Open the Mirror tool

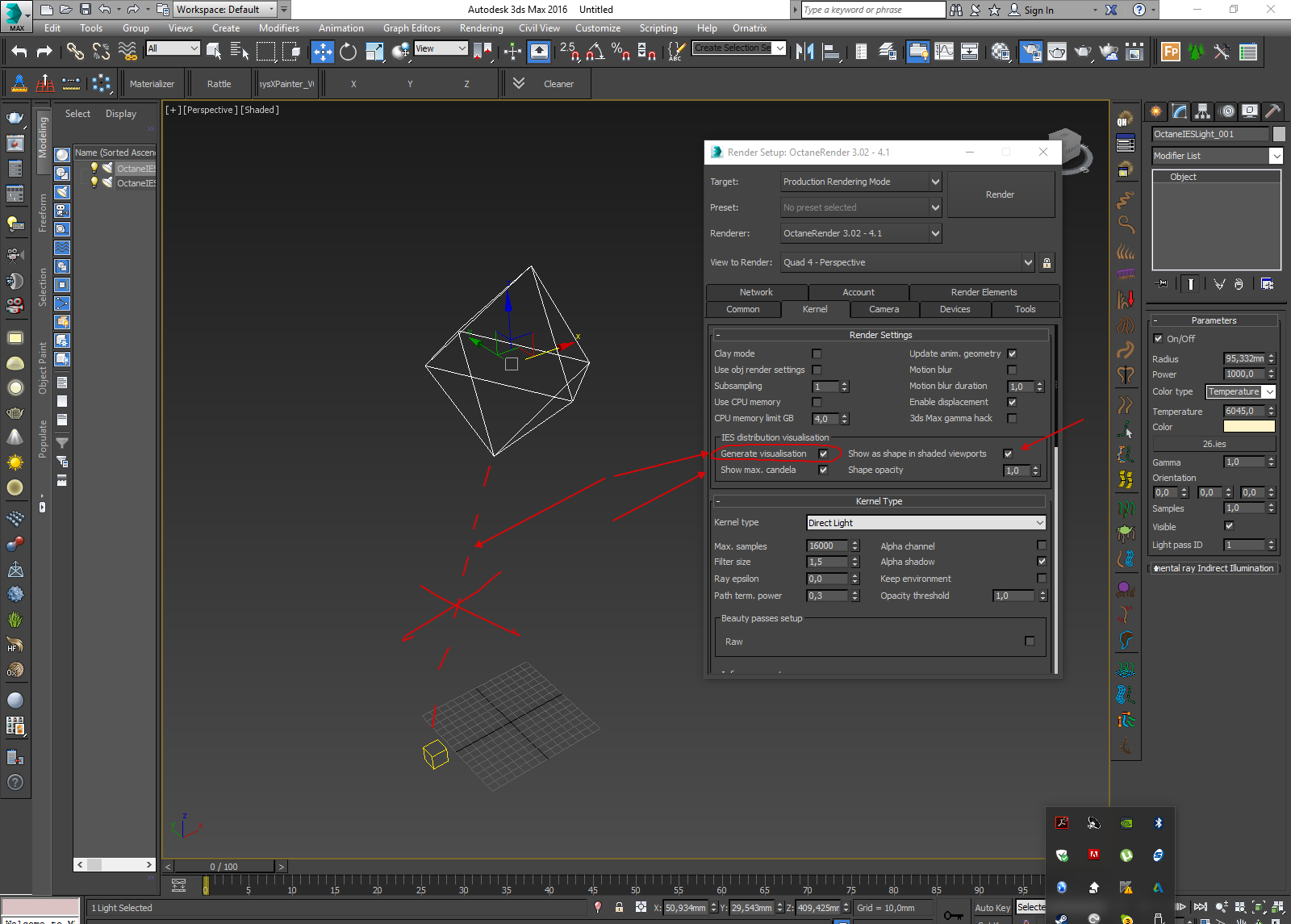coord(805,52)
